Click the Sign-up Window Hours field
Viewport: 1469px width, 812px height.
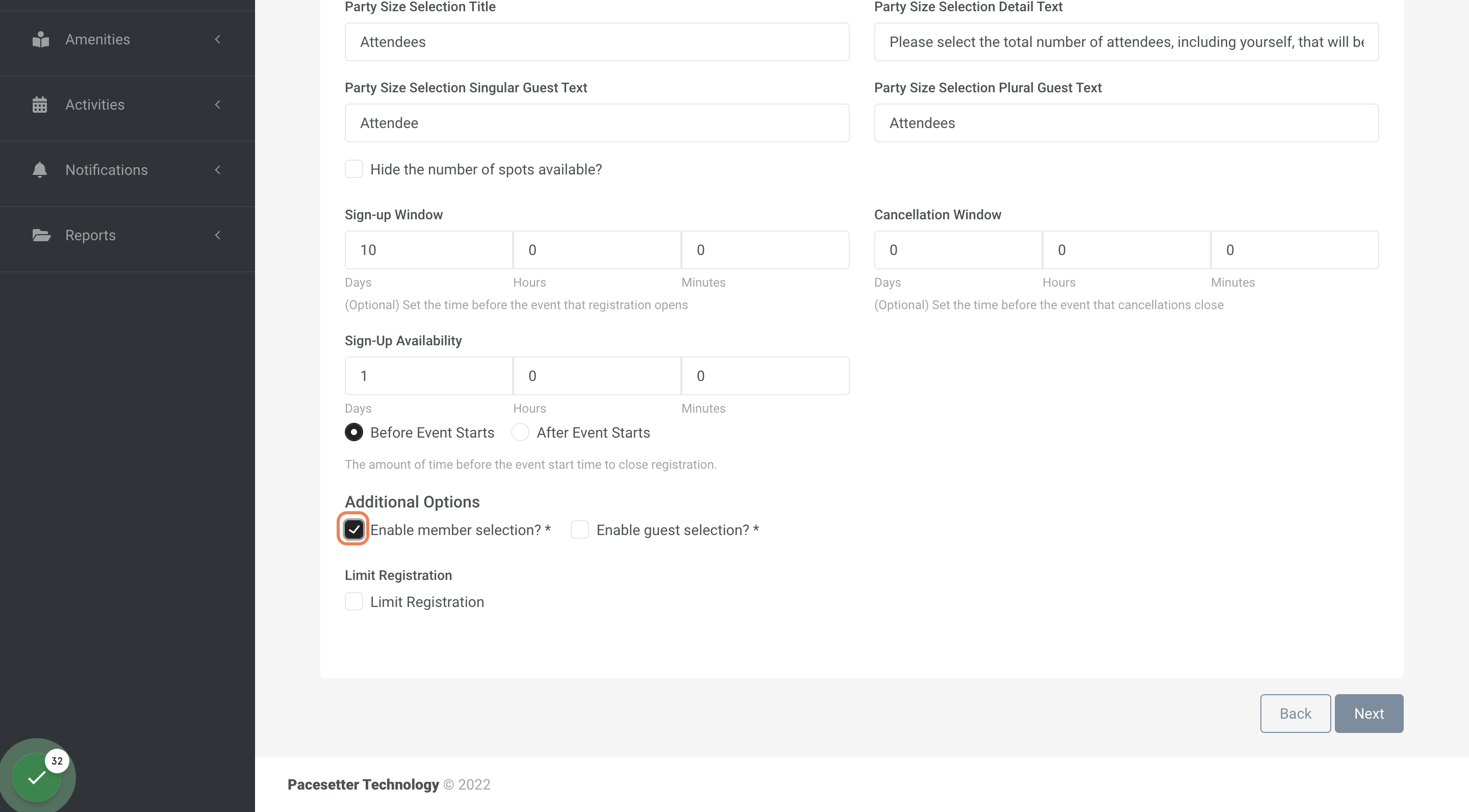[x=597, y=250]
